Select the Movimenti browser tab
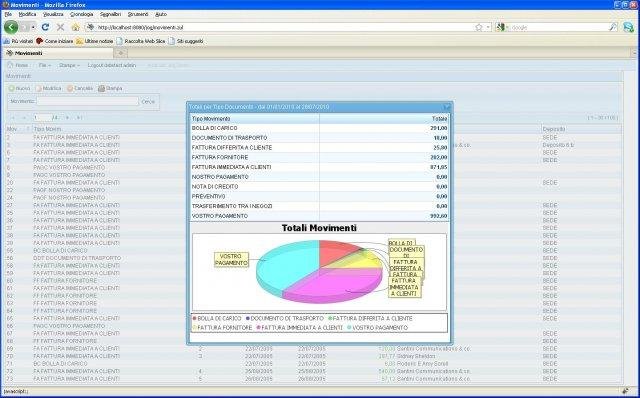The width and height of the screenshot is (640, 398). coord(57,53)
